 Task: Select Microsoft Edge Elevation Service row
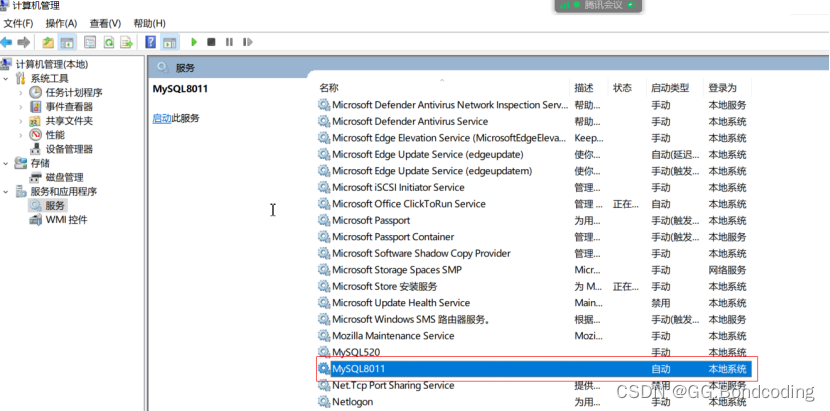coord(533,138)
